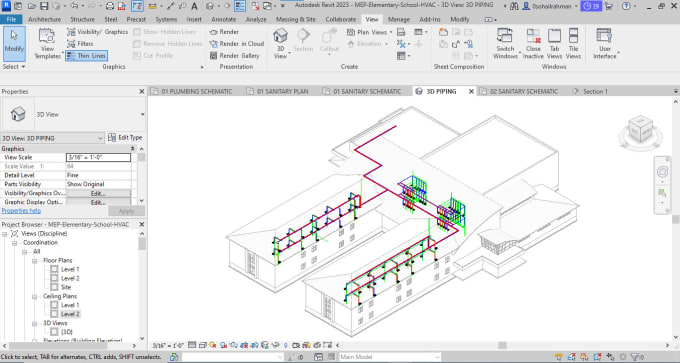Switch to the Annotate ribbon tab
This screenshot has height=363, width=680.
tap(224, 20)
